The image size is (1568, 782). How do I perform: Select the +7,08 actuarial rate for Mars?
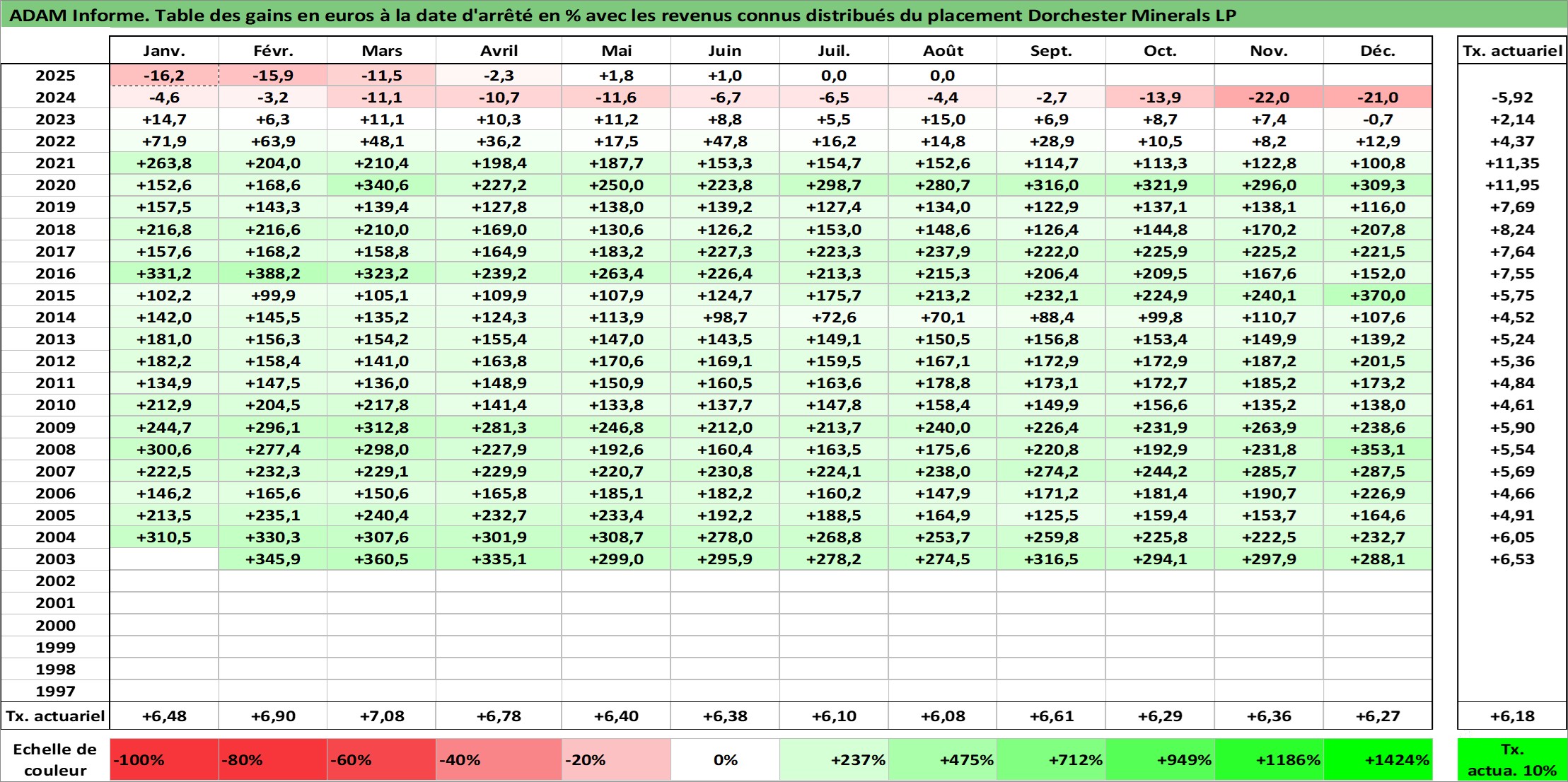tap(382, 716)
